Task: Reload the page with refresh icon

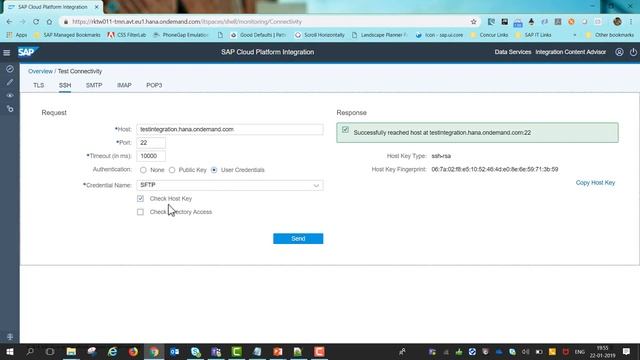Action: (x=36, y=22)
